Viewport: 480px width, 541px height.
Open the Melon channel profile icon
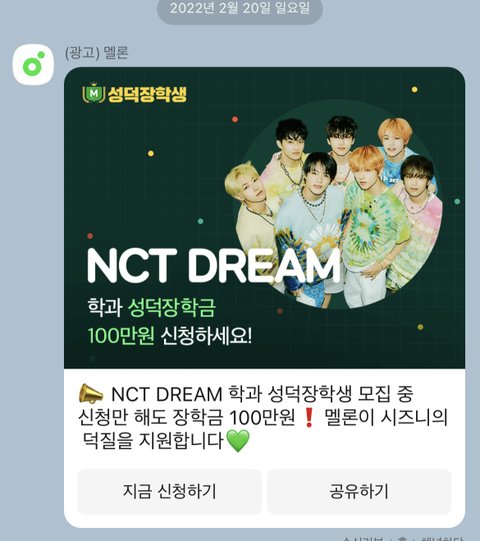pyautogui.click(x=33, y=65)
